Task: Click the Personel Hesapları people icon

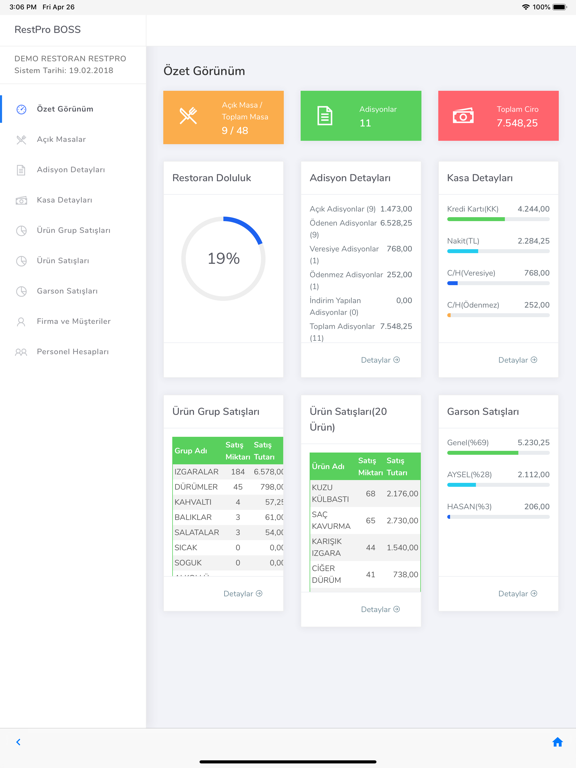Action: pyautogui.click(x=21, y=352)
